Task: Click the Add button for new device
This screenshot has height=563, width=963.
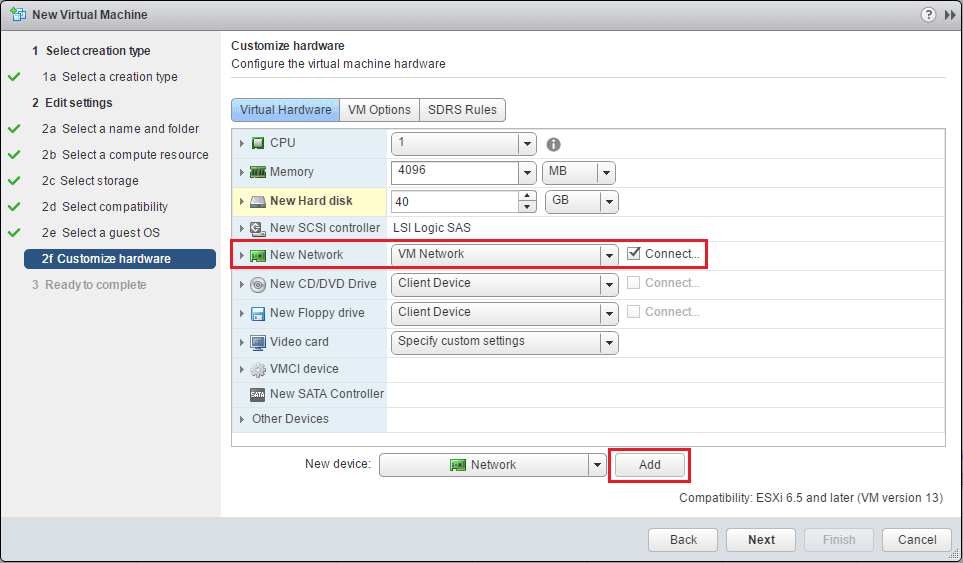Action: pyautogui.click(x=650, y=465)
